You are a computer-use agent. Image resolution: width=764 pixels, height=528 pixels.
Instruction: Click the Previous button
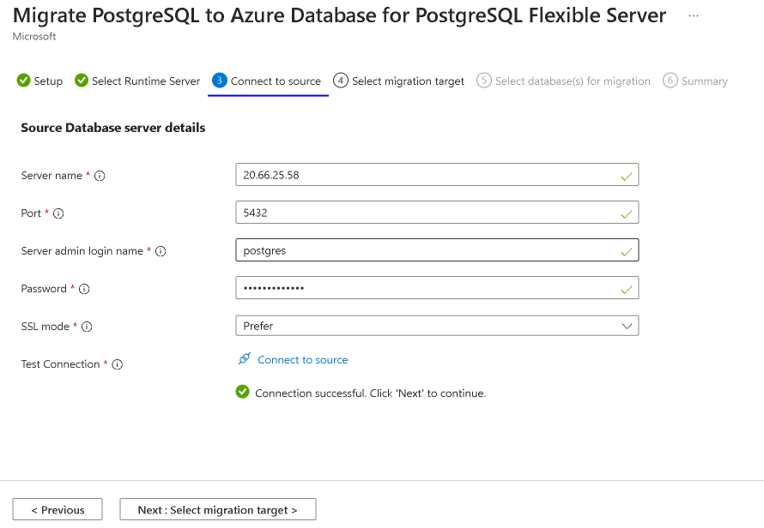[x=57, y=509]
